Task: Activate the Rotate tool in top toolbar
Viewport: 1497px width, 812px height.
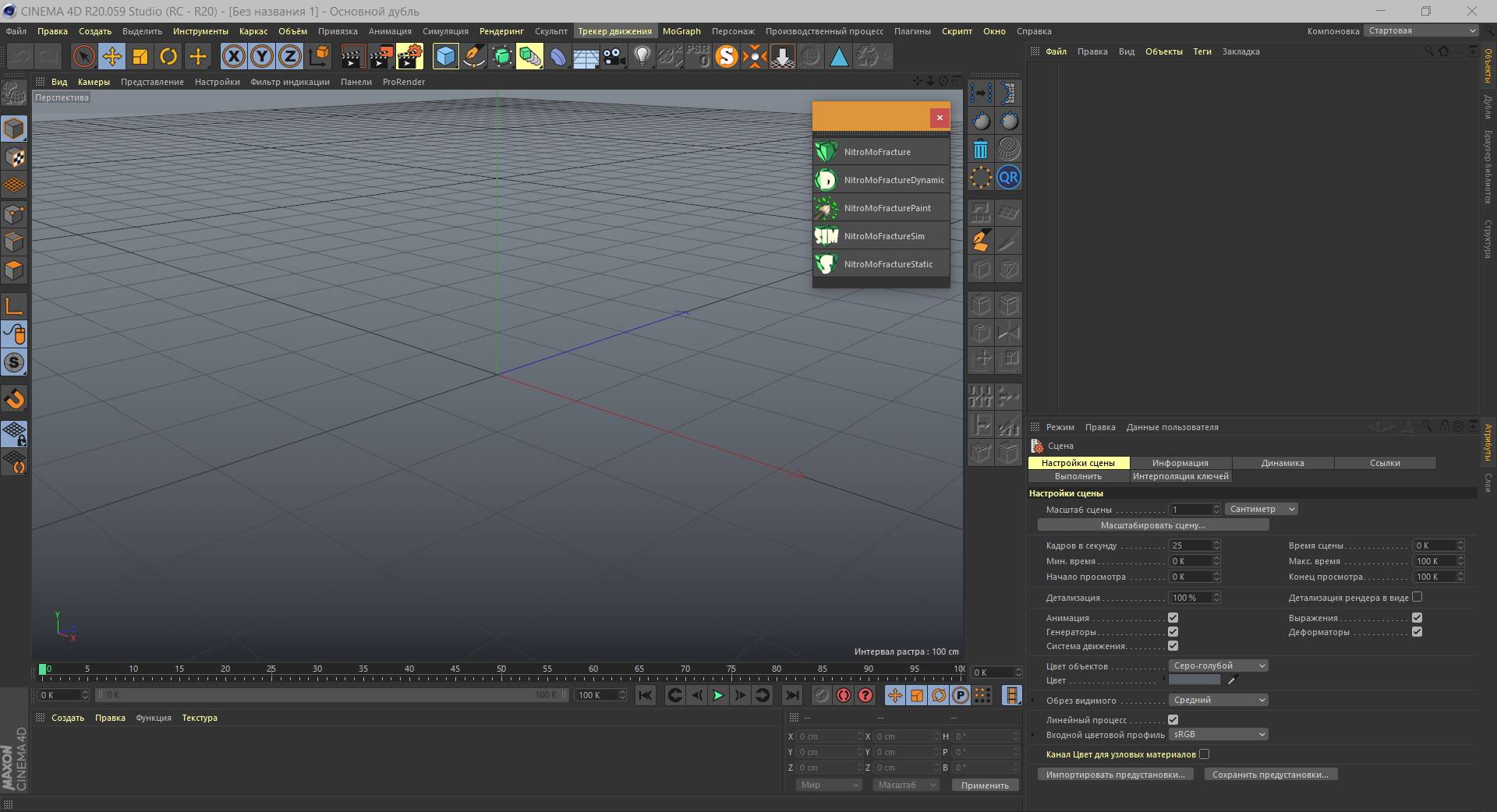Action: coord(168,56)
